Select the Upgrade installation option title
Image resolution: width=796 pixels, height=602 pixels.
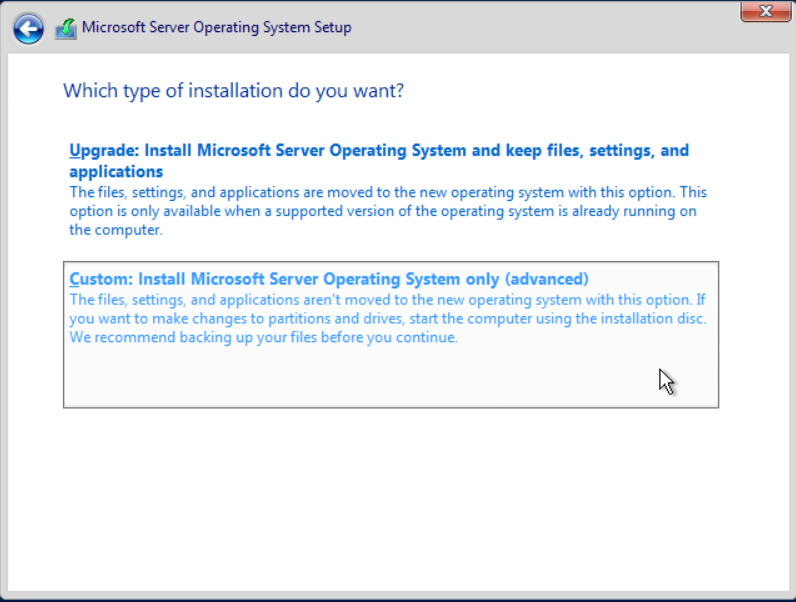point(378,151)
